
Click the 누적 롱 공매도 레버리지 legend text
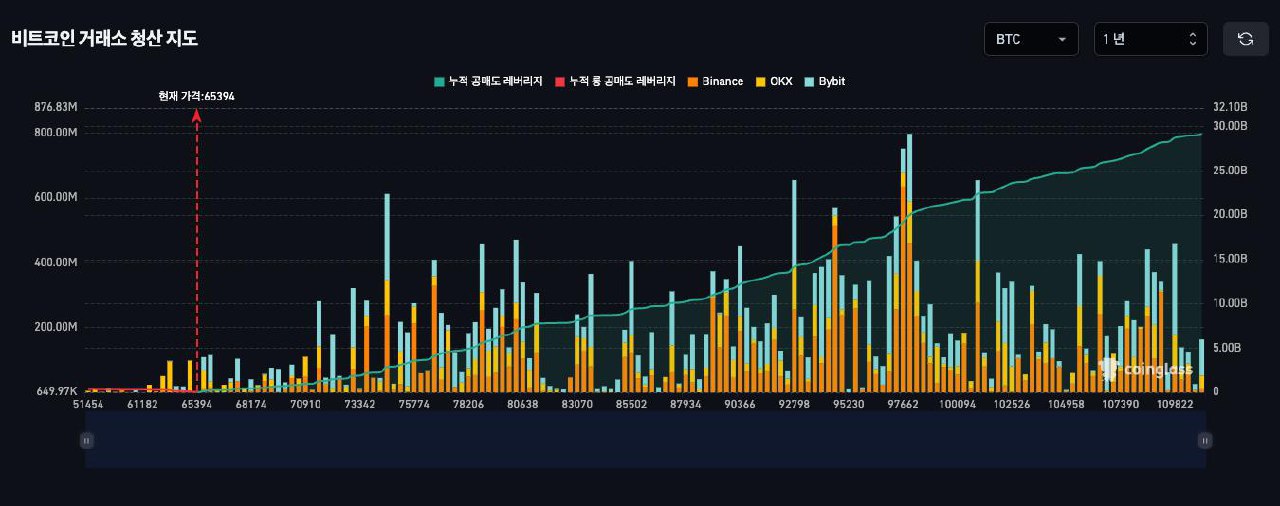click(x=622, y=81)
